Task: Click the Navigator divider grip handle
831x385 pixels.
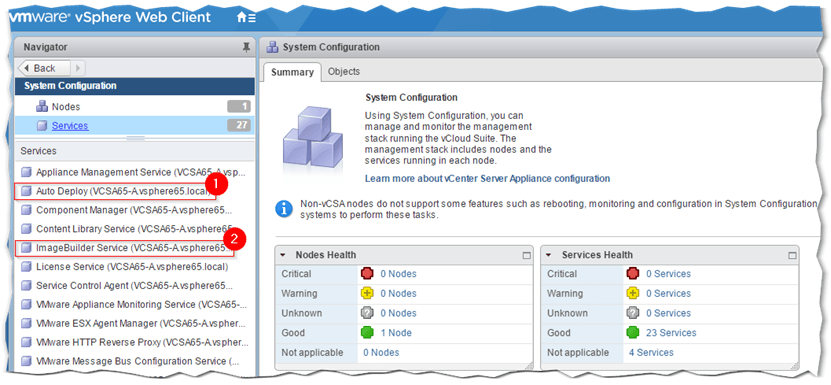Action: (x=136, y=138)
